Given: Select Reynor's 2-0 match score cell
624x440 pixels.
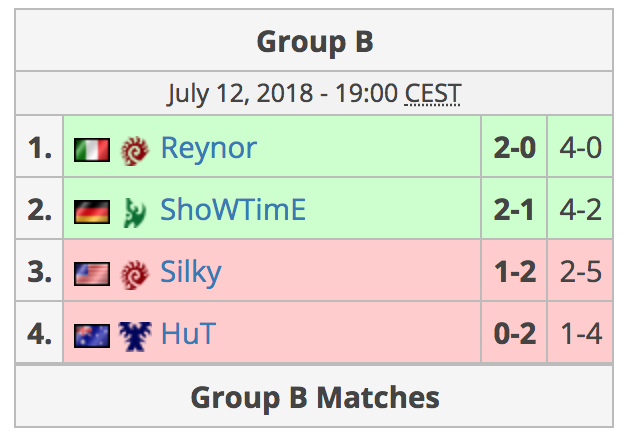Looking at the screenshot, I should [x=514, y=147].
